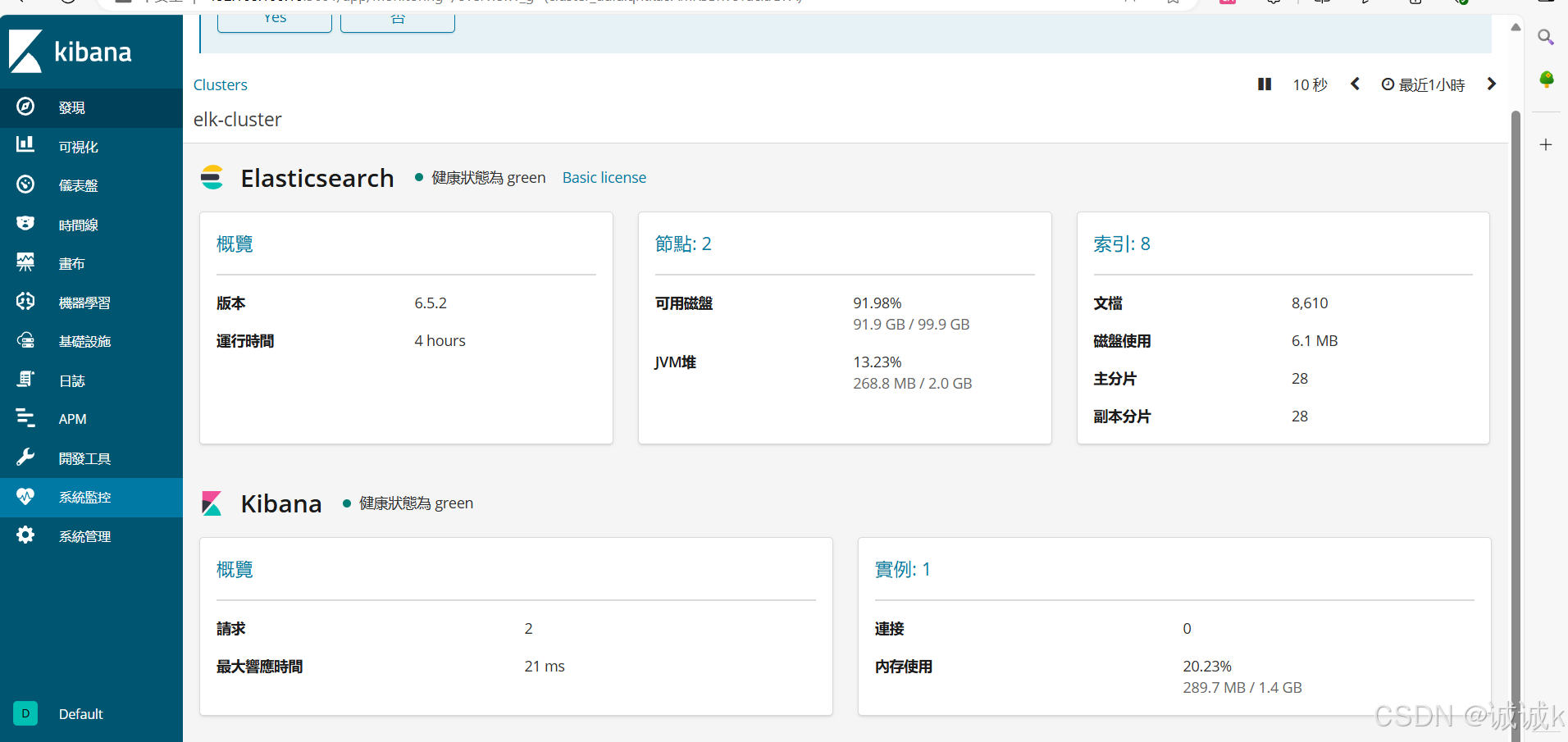Screen dimensions: 1568x742
Task: Open the Basic license link
Action: [604, 177]
